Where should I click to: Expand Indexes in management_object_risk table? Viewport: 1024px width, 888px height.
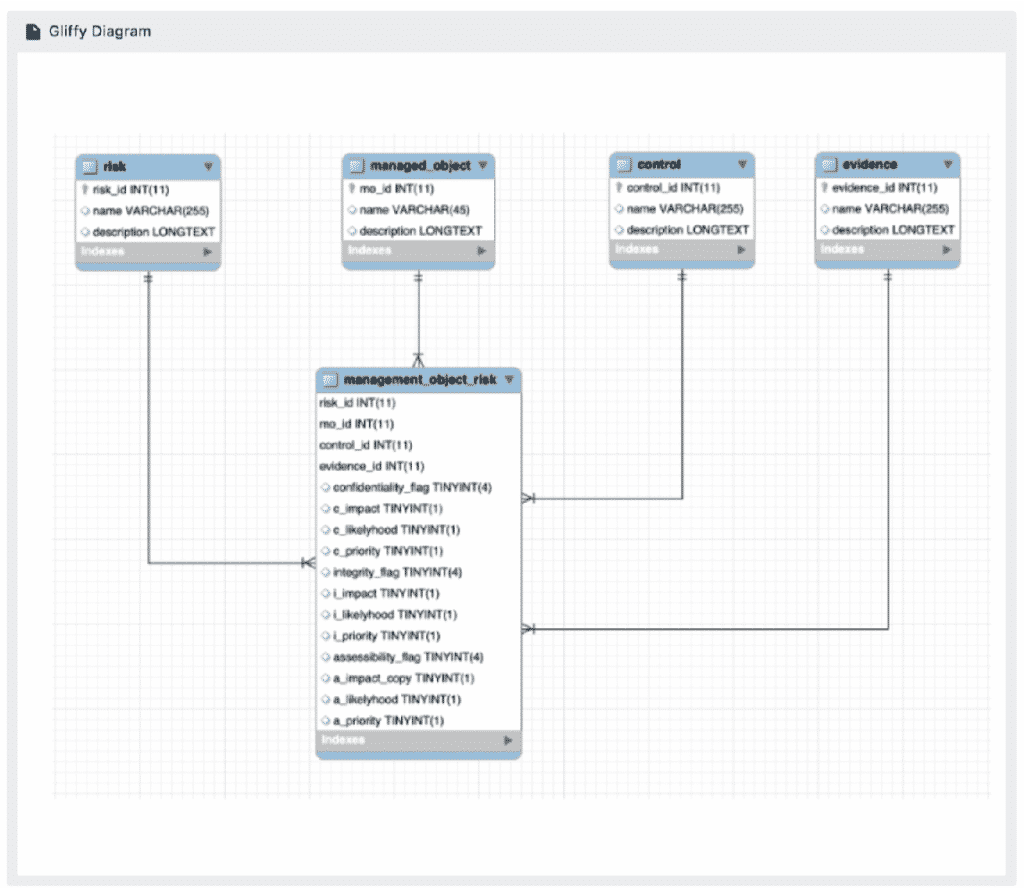pos(508,741)
